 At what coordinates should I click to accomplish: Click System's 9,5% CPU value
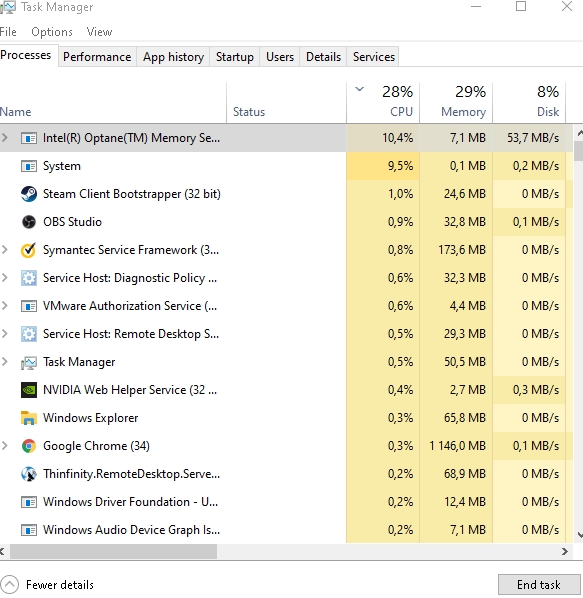(400, 166)
